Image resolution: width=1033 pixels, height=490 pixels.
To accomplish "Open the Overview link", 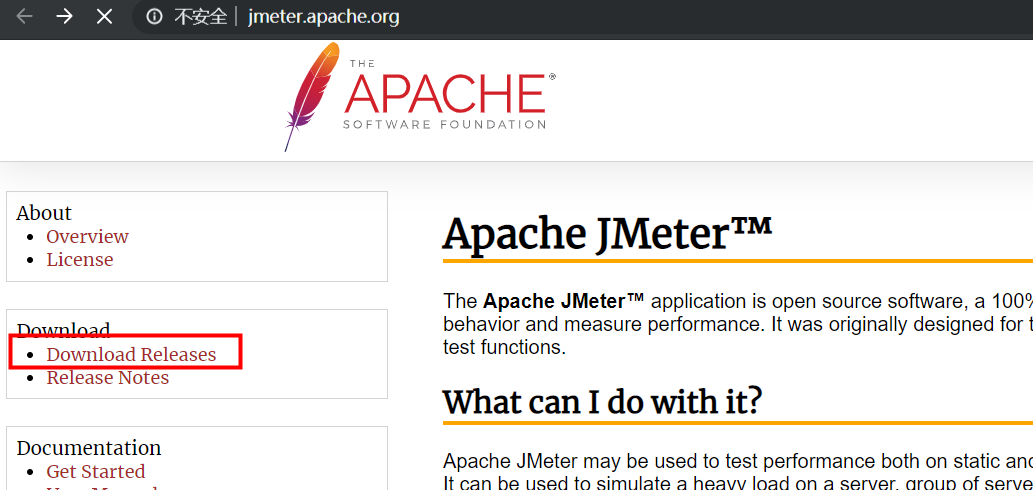I will pos(87,236).
